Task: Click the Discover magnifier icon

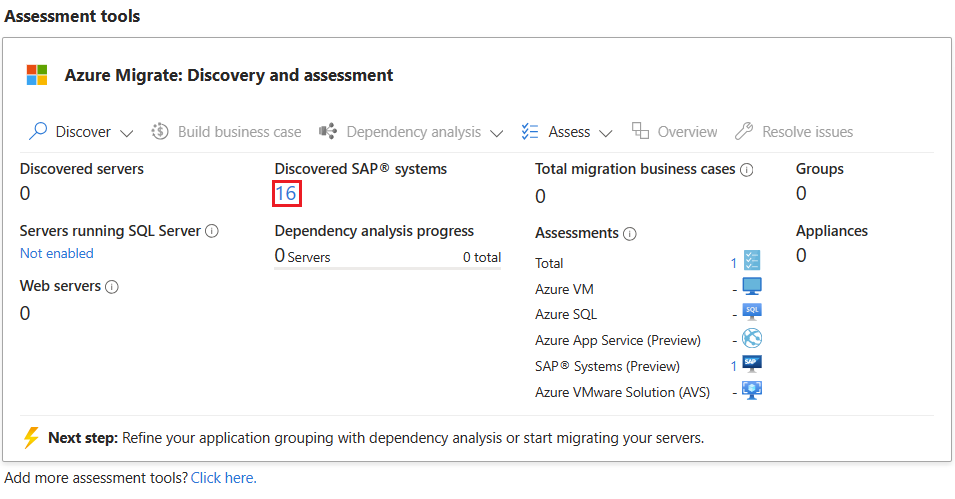Action: click(38, 132)
